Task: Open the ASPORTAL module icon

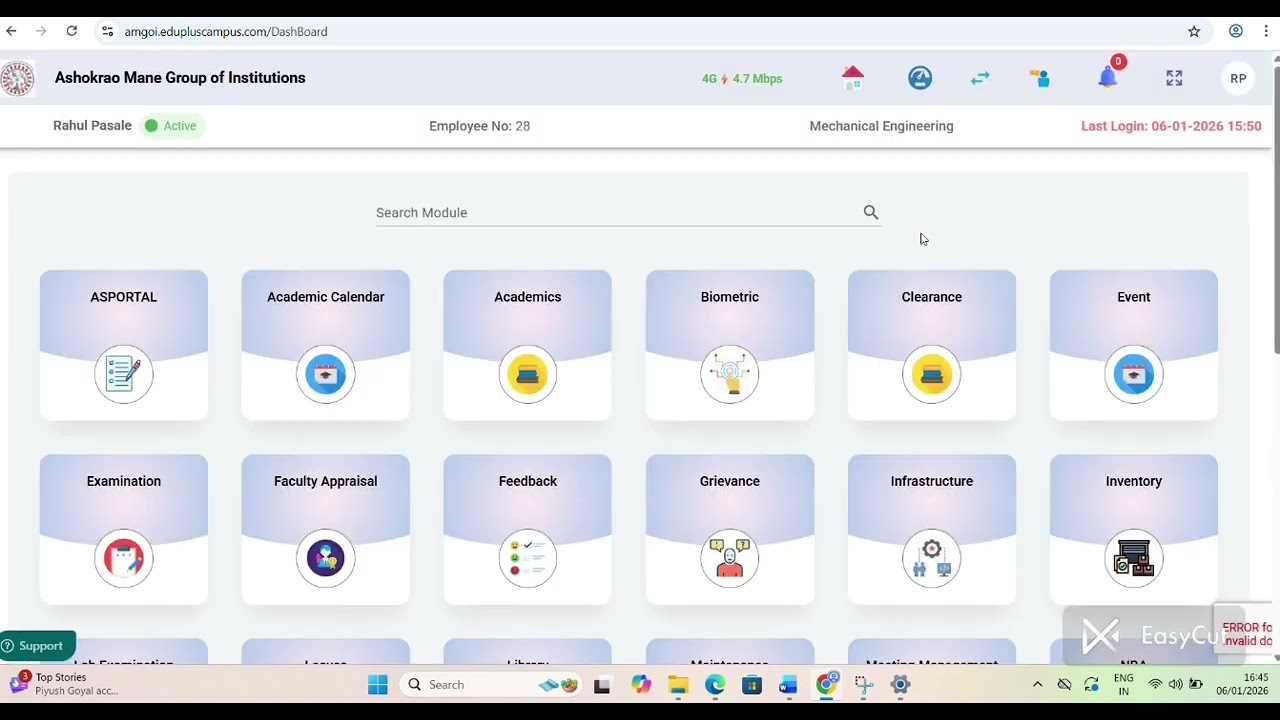Action: click(124, 374)
